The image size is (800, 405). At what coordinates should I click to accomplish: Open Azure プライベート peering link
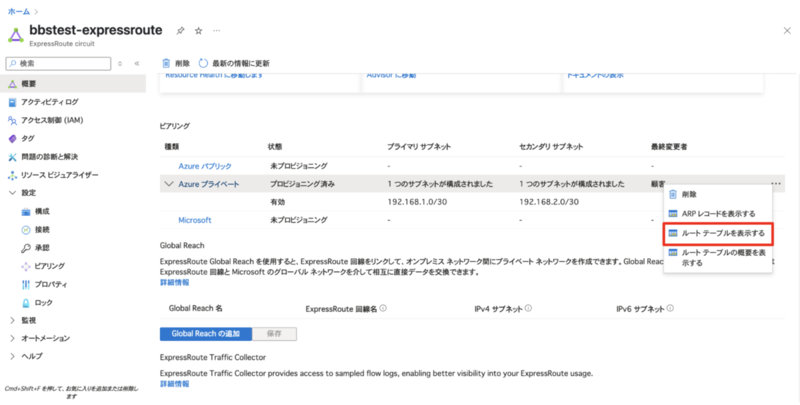[209, 184]
